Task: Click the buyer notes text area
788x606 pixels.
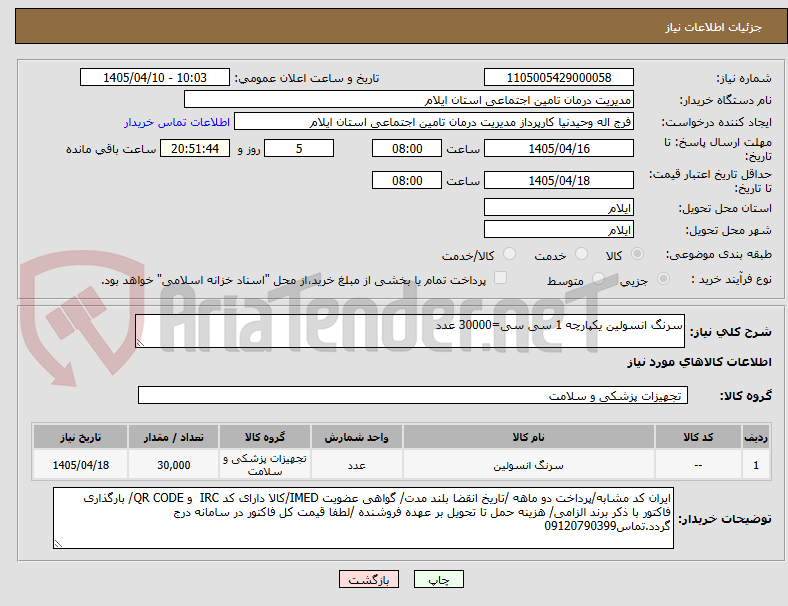Action: (x=363, y=518)
